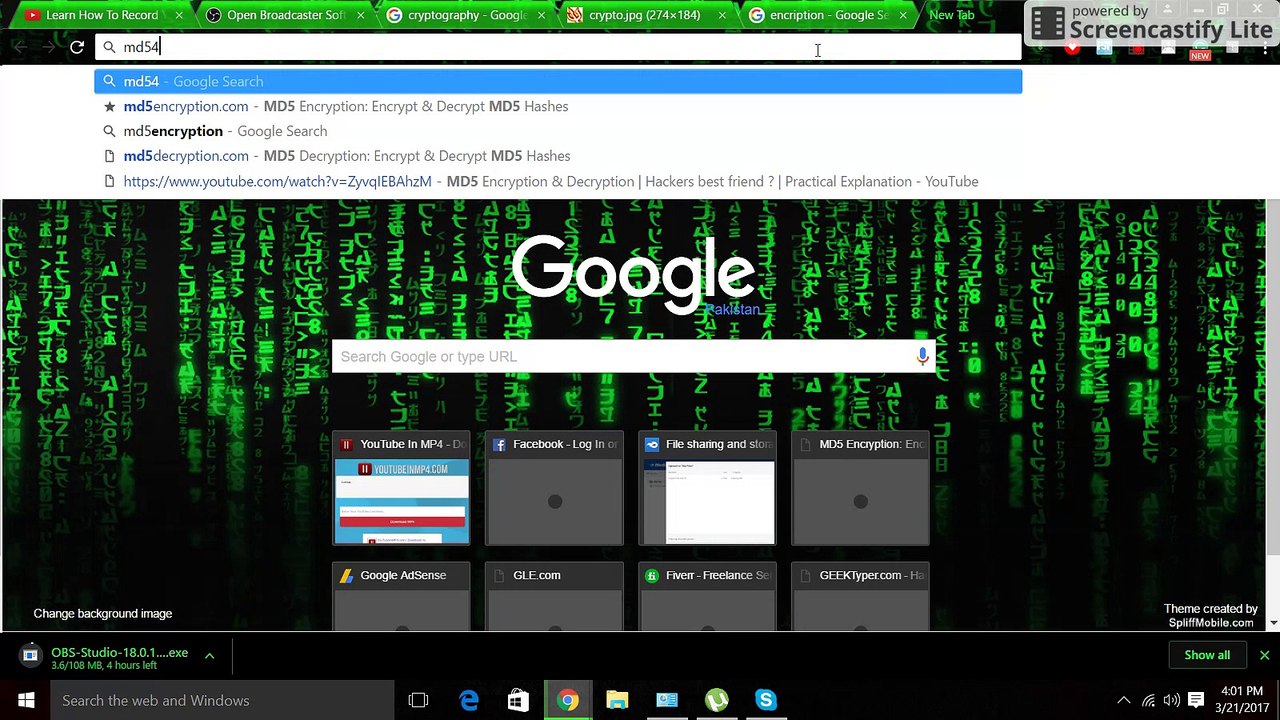This screenshot has width=1280, height=720.
Task: Switch to Learn How To Record tab
Action: (x=100, y=15)
